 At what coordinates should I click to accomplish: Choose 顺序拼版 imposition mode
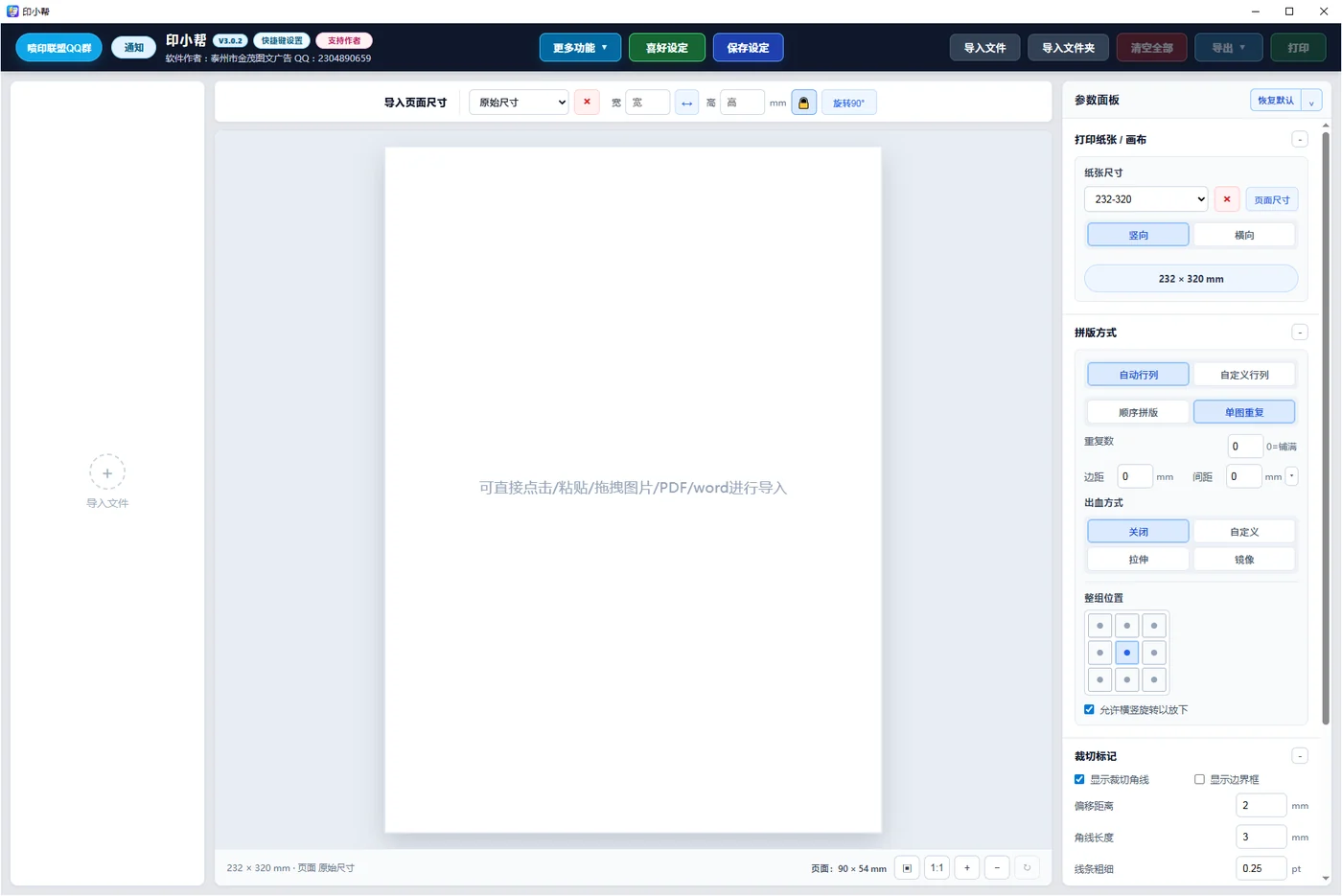(1138, 412)
